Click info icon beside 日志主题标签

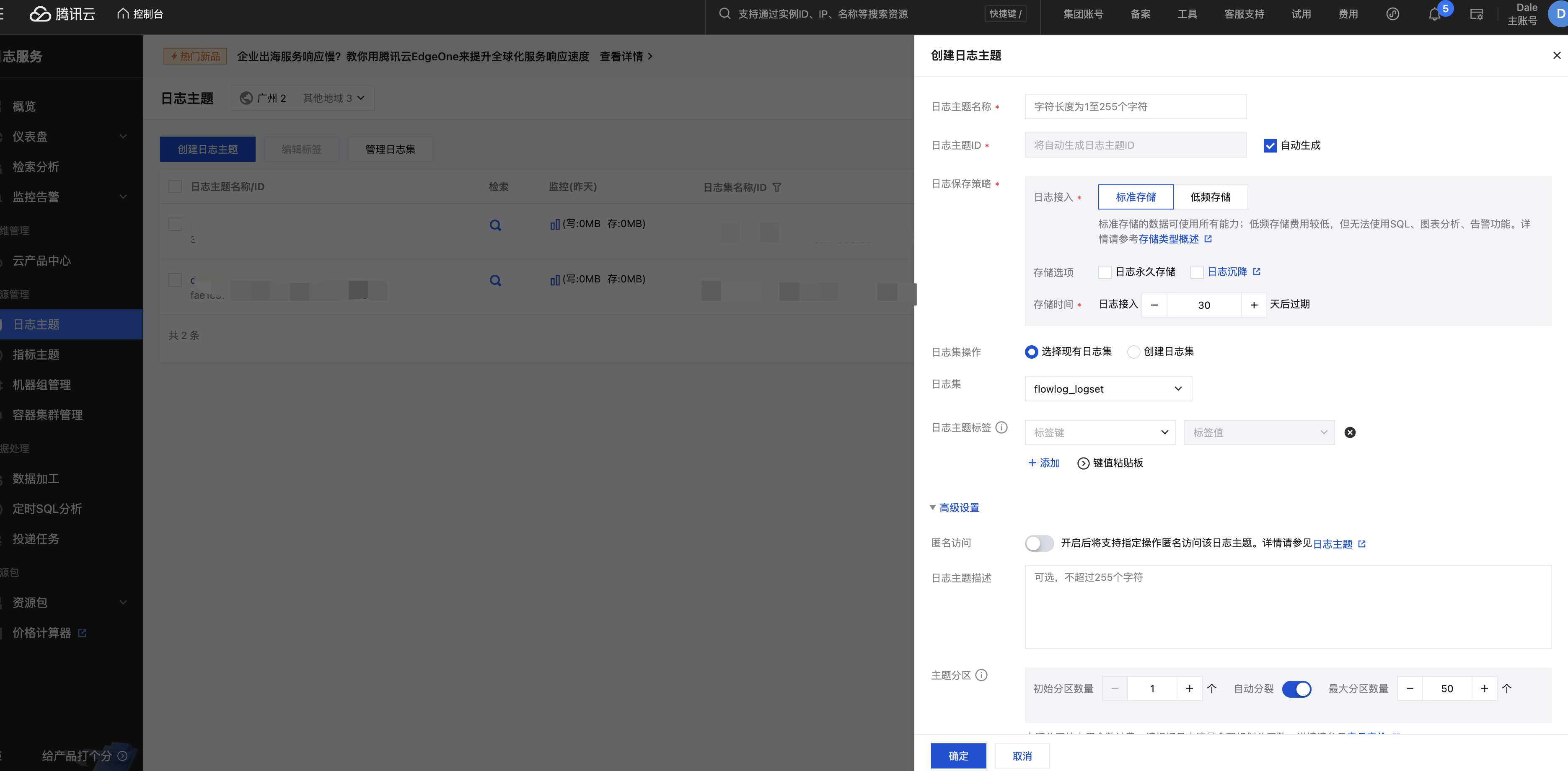(x=1001, y=428)
